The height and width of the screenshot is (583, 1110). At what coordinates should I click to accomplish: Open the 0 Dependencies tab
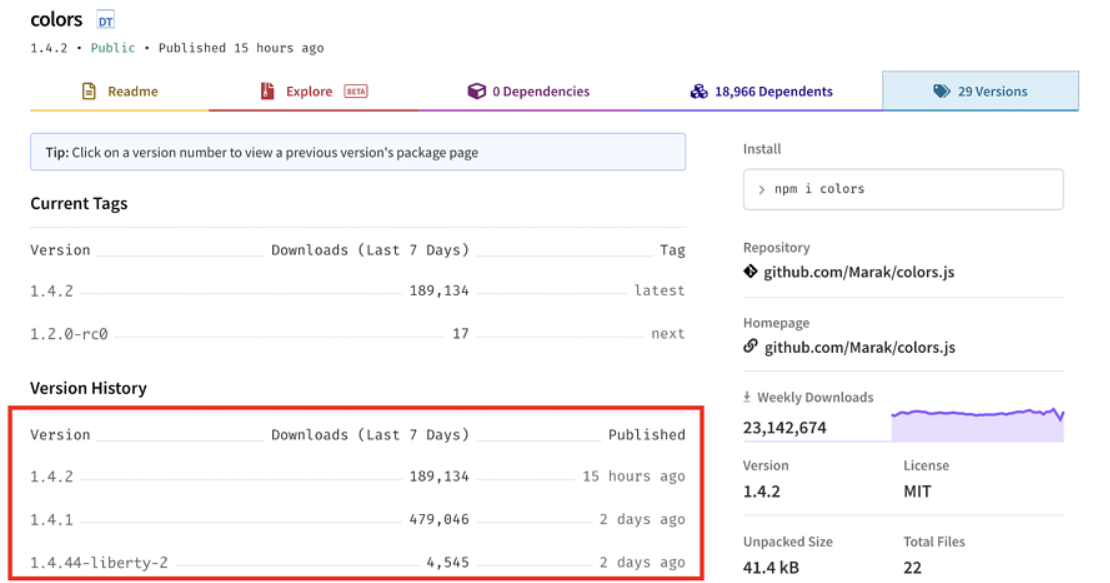528,91
